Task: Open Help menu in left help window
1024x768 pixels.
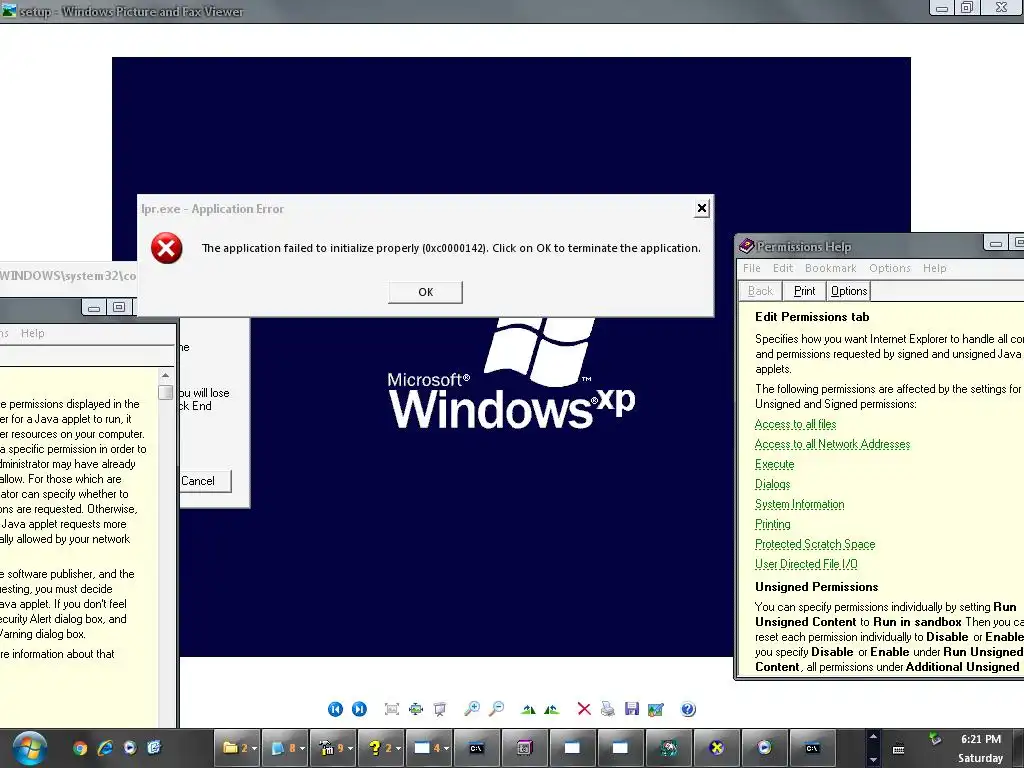Action: tap(33, 333)
